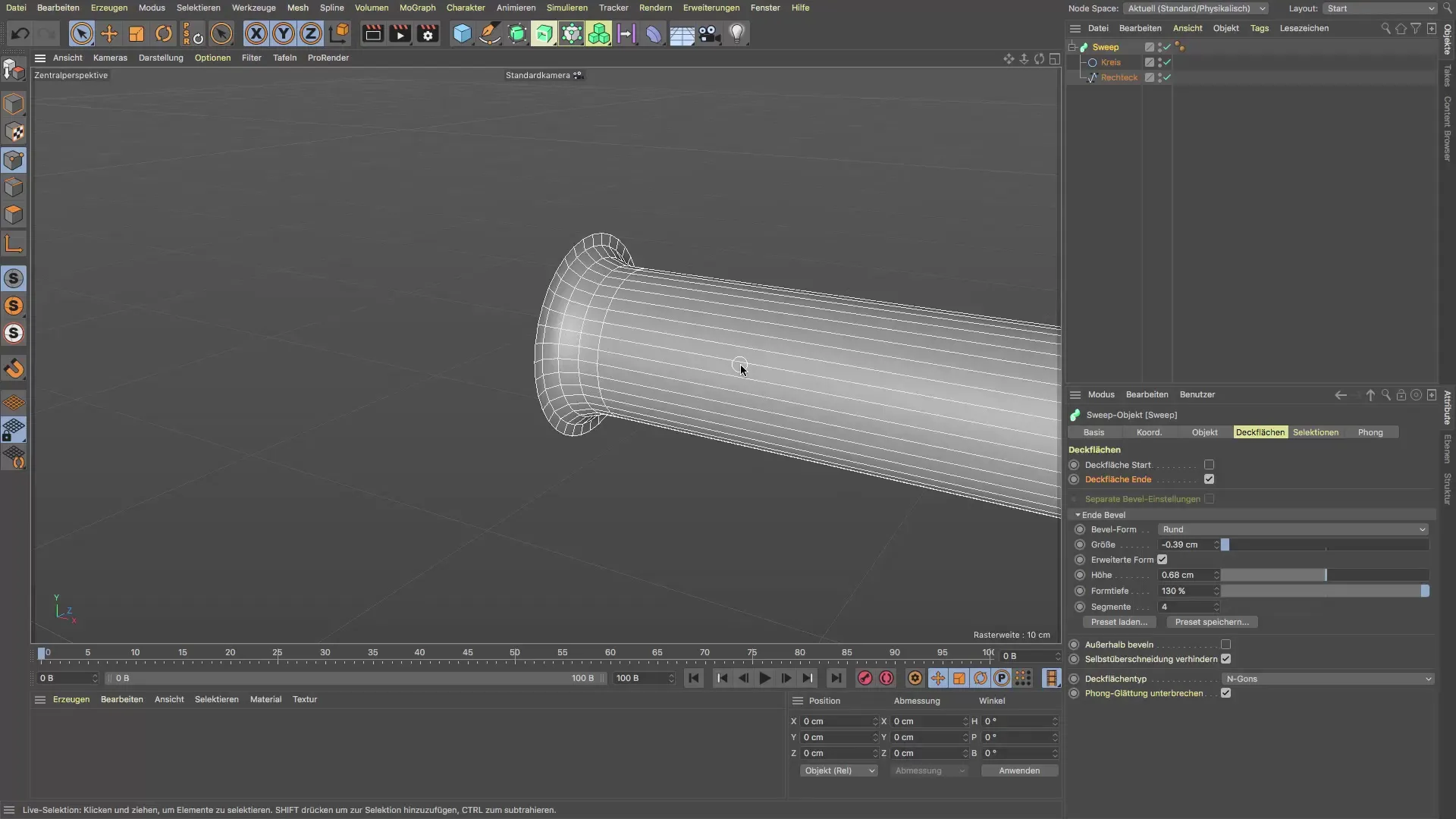
Task: Toggle the coordinate system icon
Action: pos(339,33)
